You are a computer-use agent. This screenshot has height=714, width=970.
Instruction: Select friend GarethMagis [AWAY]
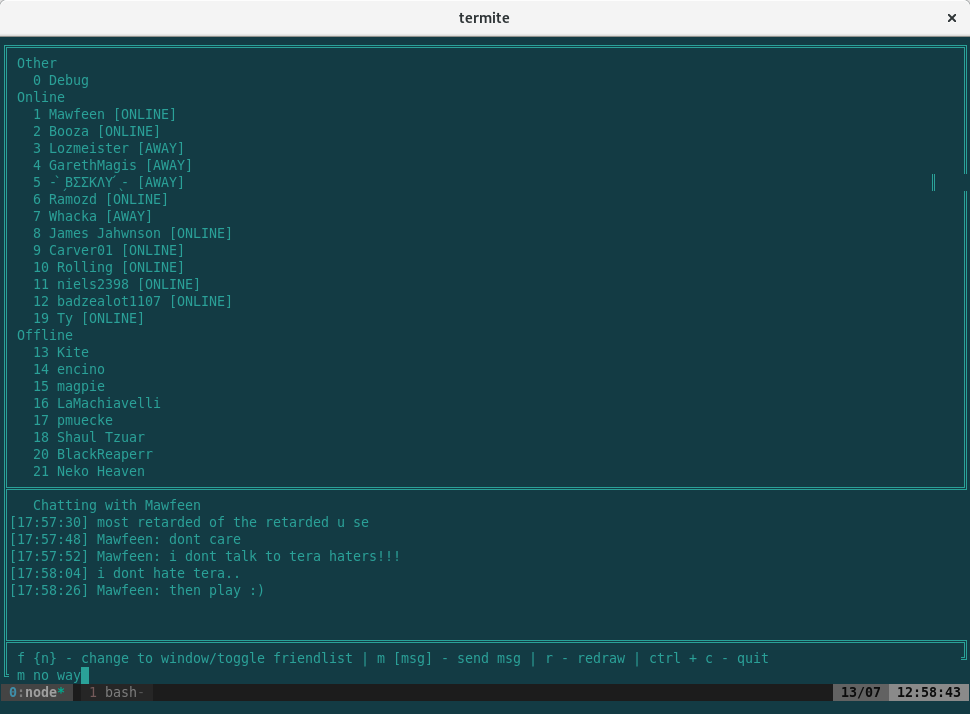(x=113, y=165)
